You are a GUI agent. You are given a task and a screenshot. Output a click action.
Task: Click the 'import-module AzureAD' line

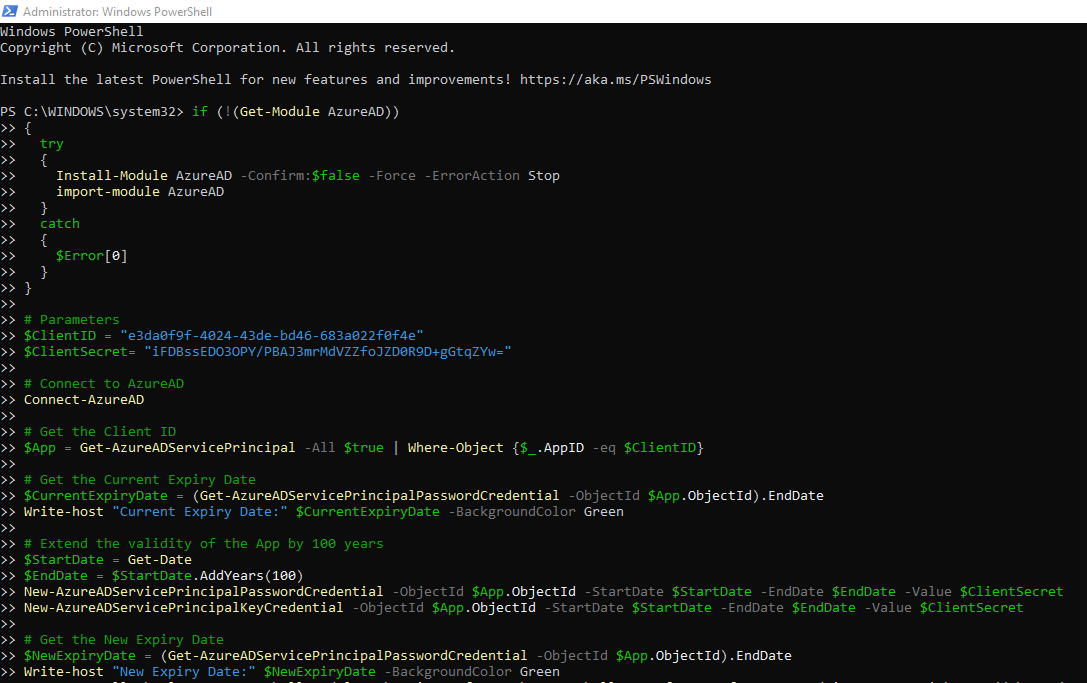click(140, 192)
